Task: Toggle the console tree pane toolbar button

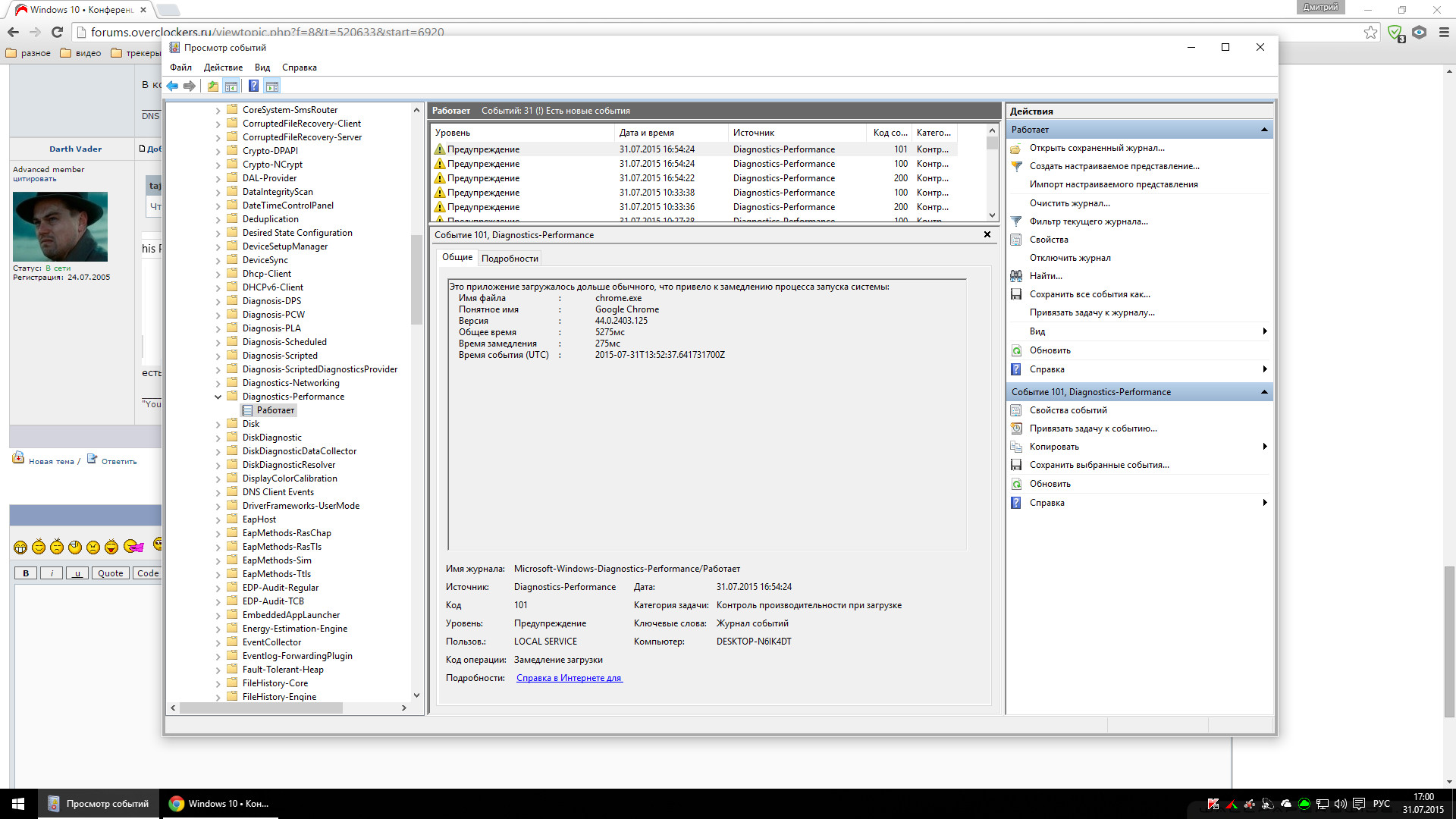Action: coord(231,86)
